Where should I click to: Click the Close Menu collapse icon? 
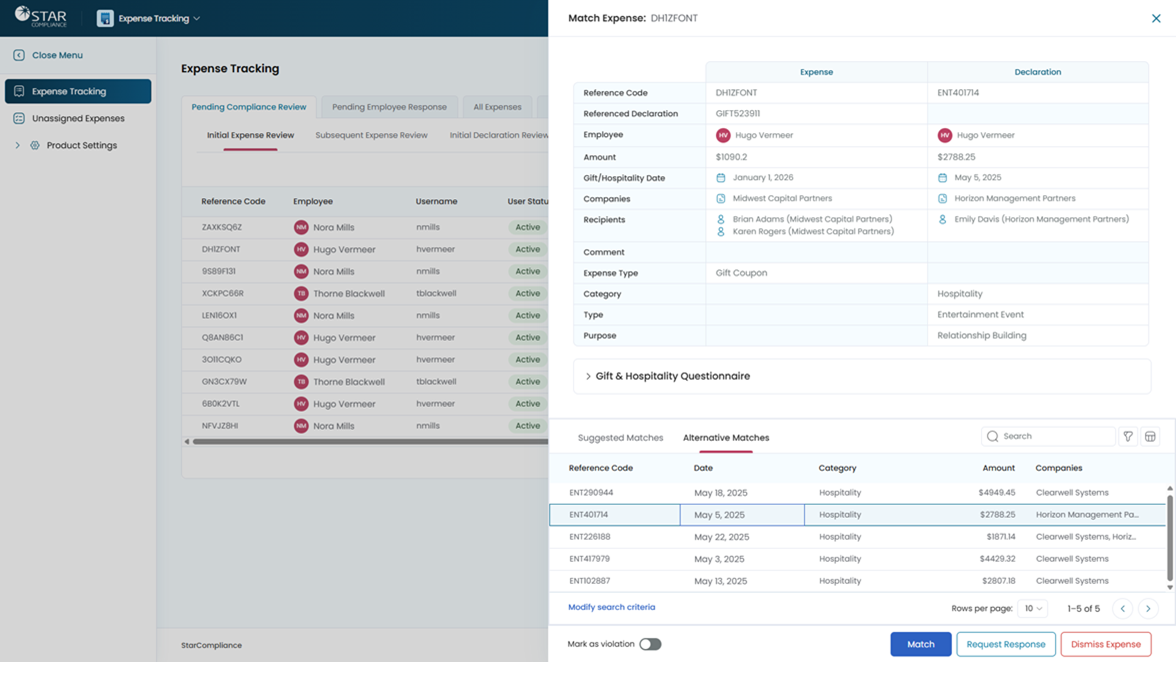point(19,55)
